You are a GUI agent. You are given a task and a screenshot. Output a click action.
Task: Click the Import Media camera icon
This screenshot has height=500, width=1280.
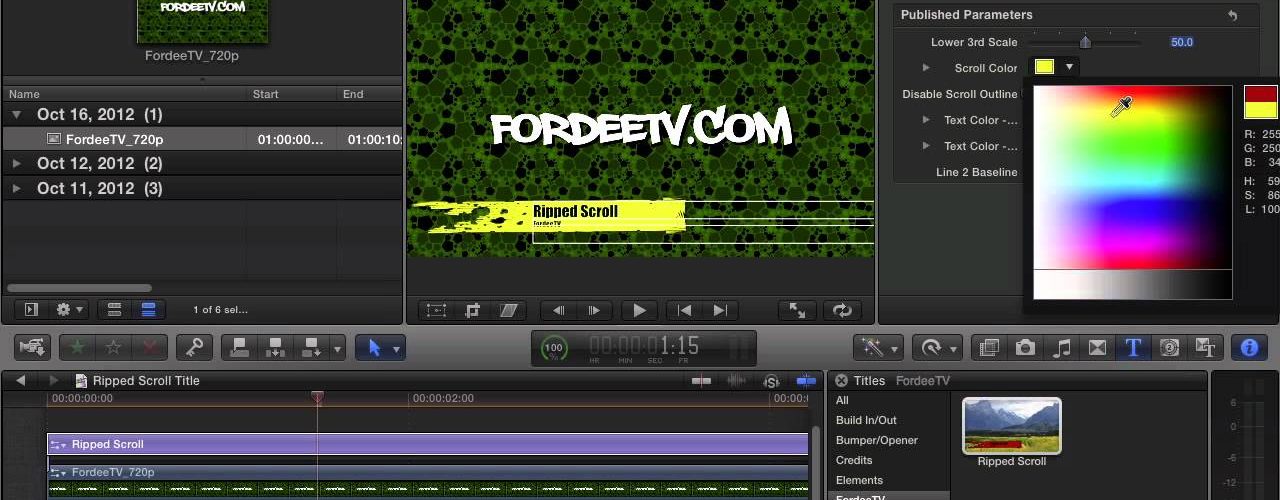(x=33, y=348)
